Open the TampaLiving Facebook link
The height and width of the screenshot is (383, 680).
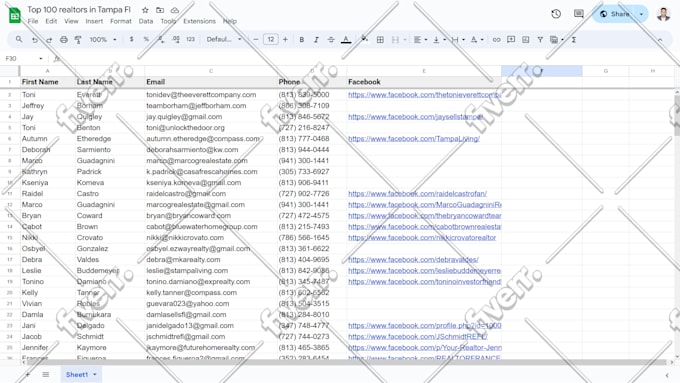pos(414,139)
